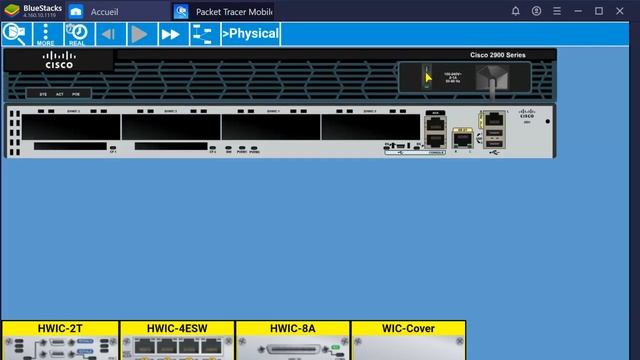
Task: Step back in simulation playback
Action: (110, 34)
